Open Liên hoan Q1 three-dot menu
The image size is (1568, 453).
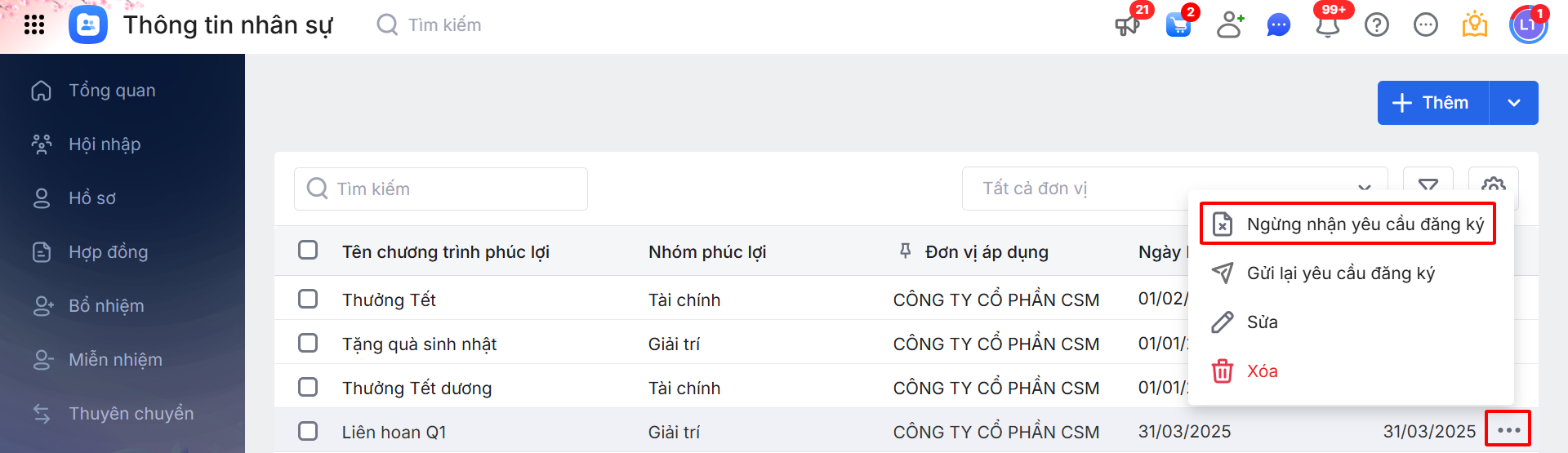click(1508, 430)
